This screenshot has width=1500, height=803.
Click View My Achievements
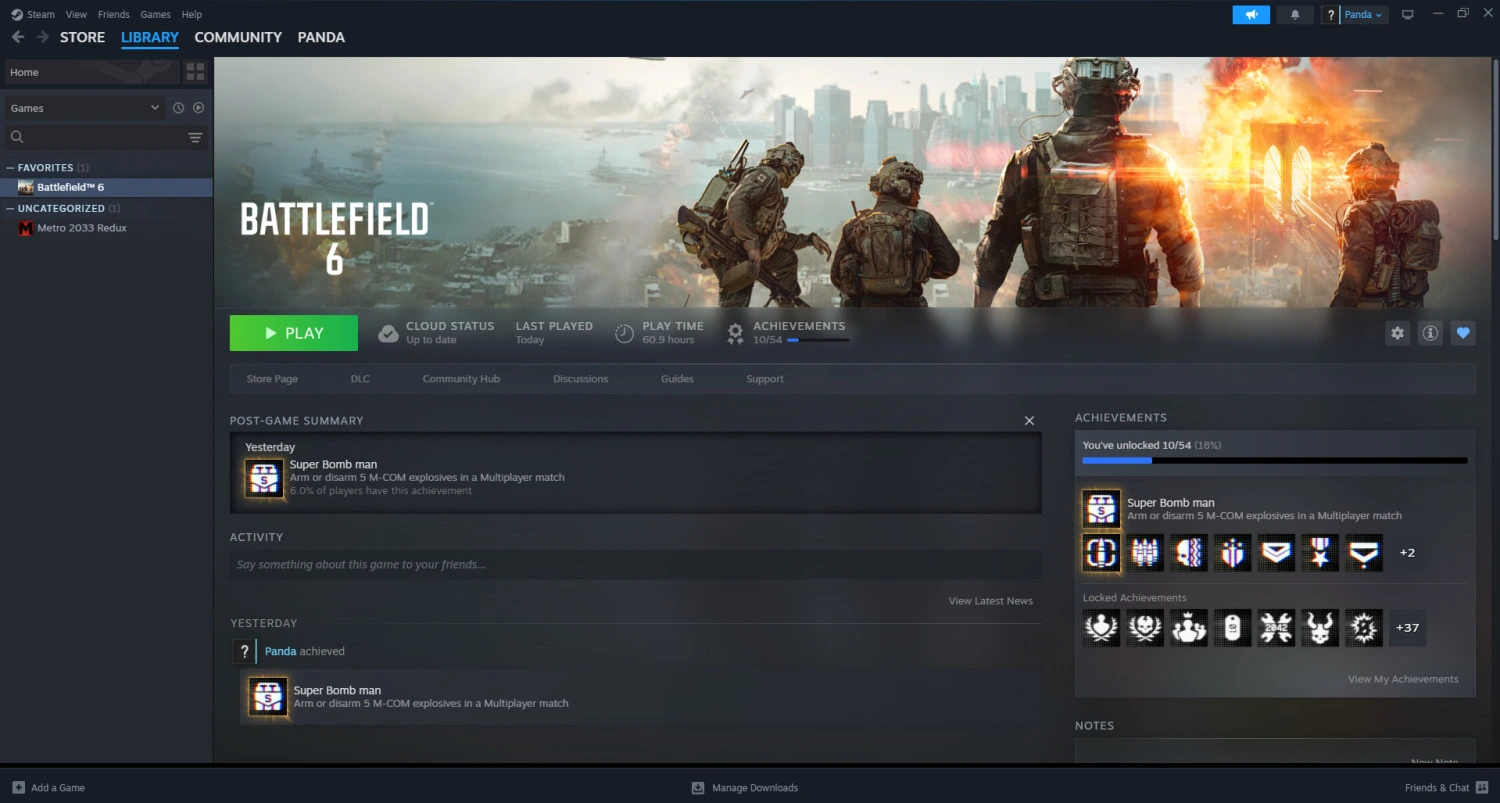click(1403, 679)
